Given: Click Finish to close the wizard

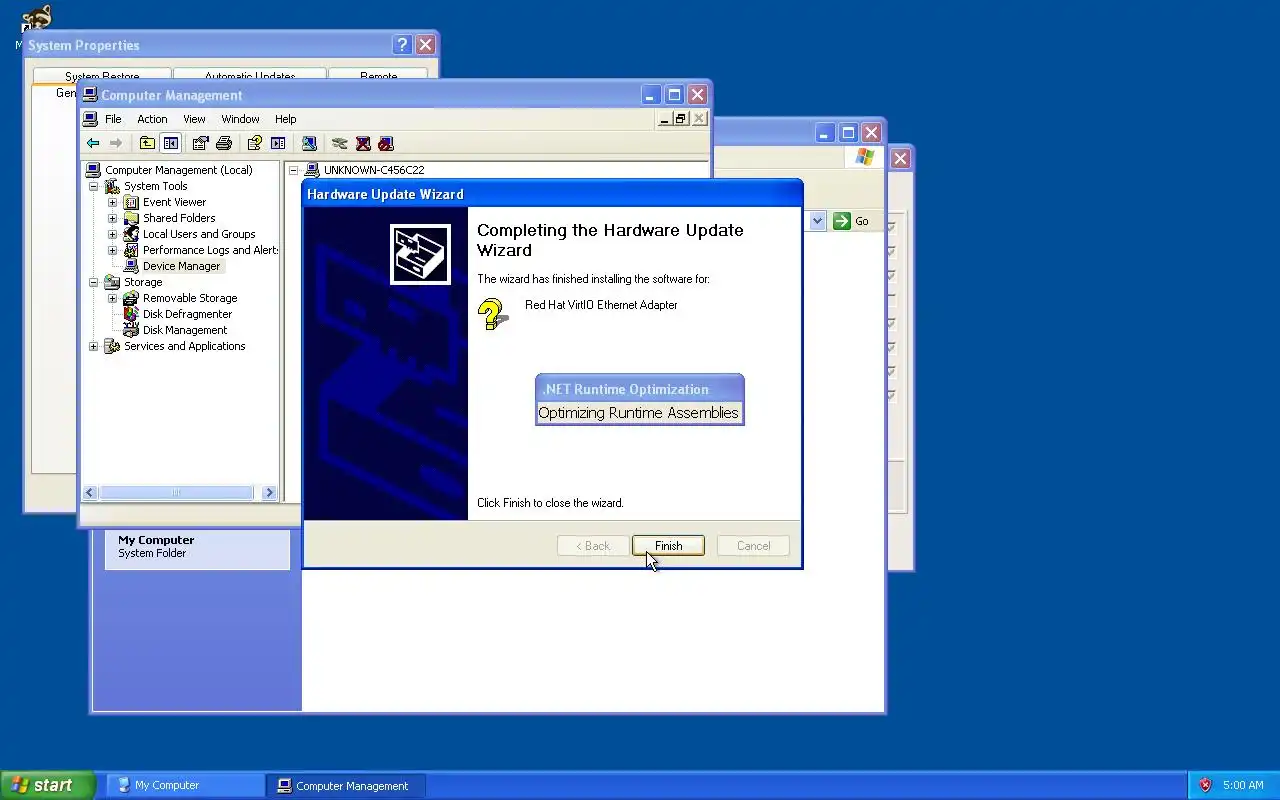Looking at the screenshot, I should point(668,546).
